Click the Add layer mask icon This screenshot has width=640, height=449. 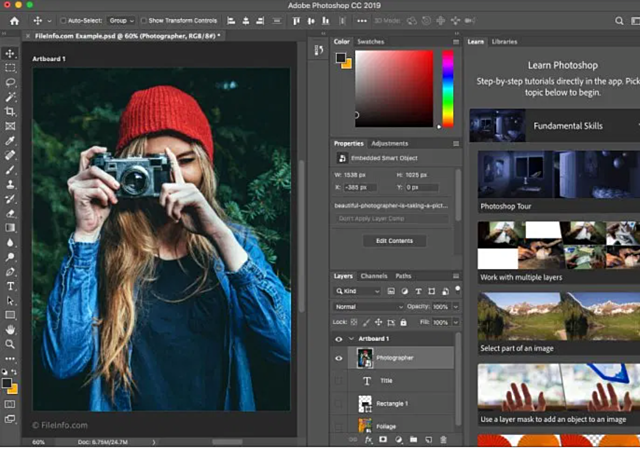point(383,440)
